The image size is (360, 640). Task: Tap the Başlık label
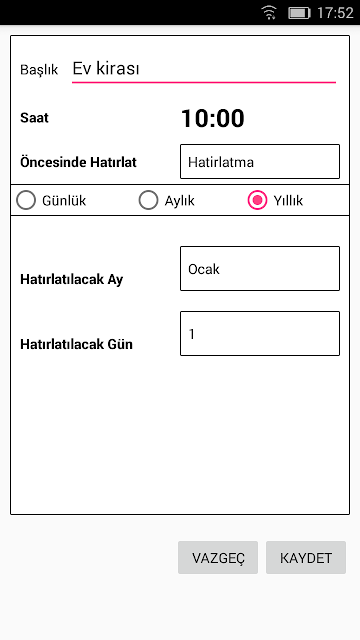tap(39, 70)
